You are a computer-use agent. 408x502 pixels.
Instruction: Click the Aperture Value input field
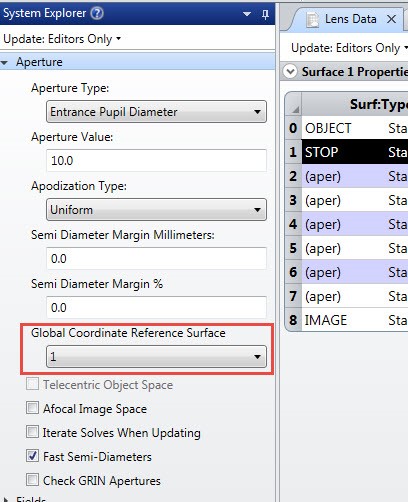[x=156, y=161]
